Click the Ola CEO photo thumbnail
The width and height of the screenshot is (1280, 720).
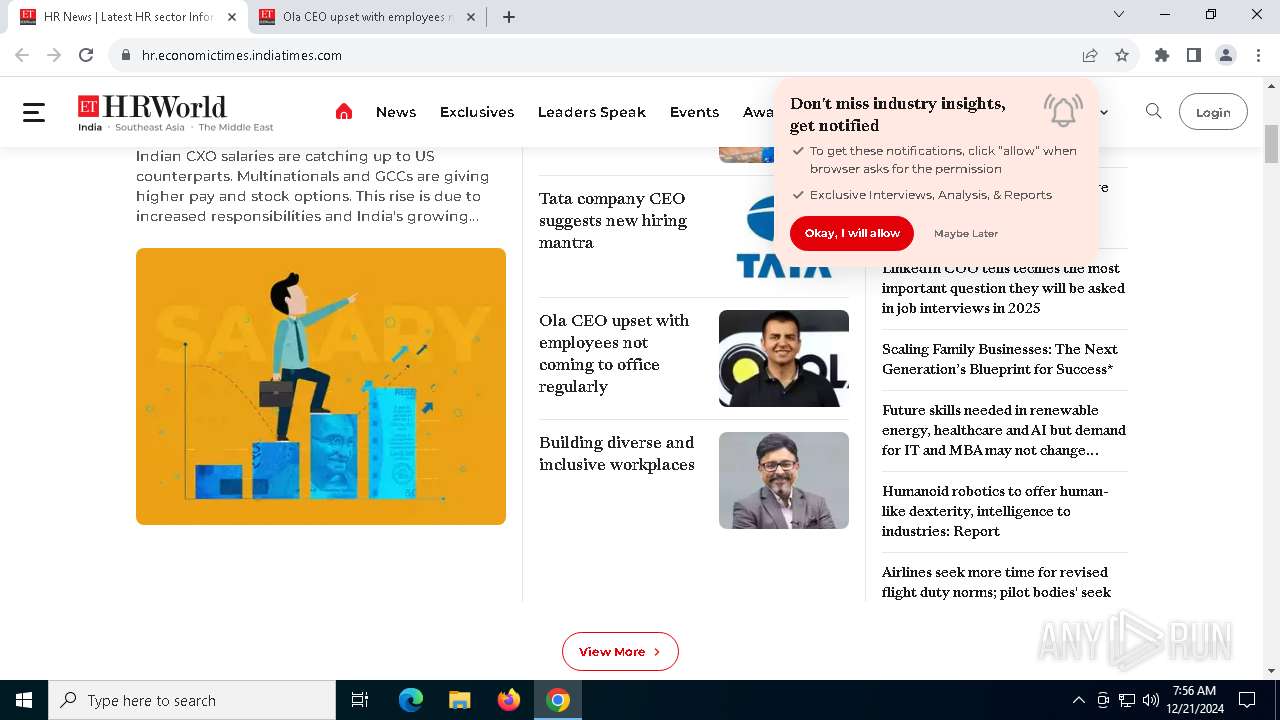click(x=784, y=358)
